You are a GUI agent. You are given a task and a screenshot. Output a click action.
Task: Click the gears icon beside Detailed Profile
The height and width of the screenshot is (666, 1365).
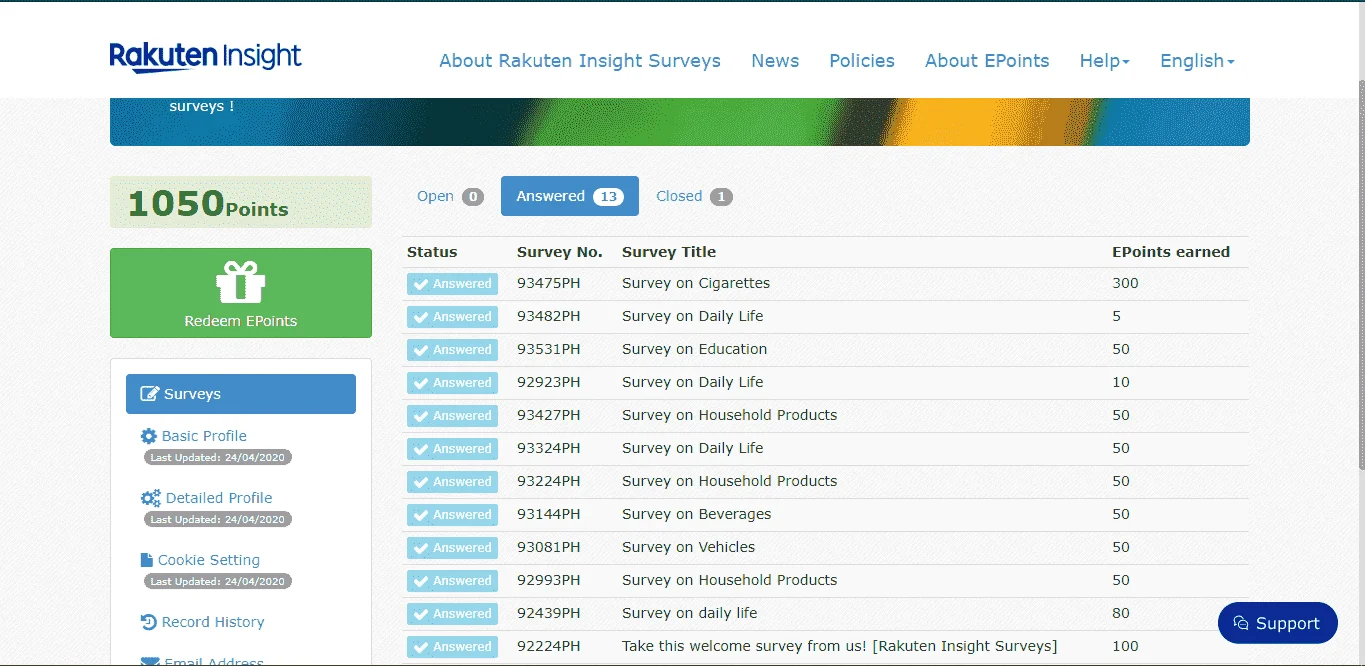pos(151,498)
